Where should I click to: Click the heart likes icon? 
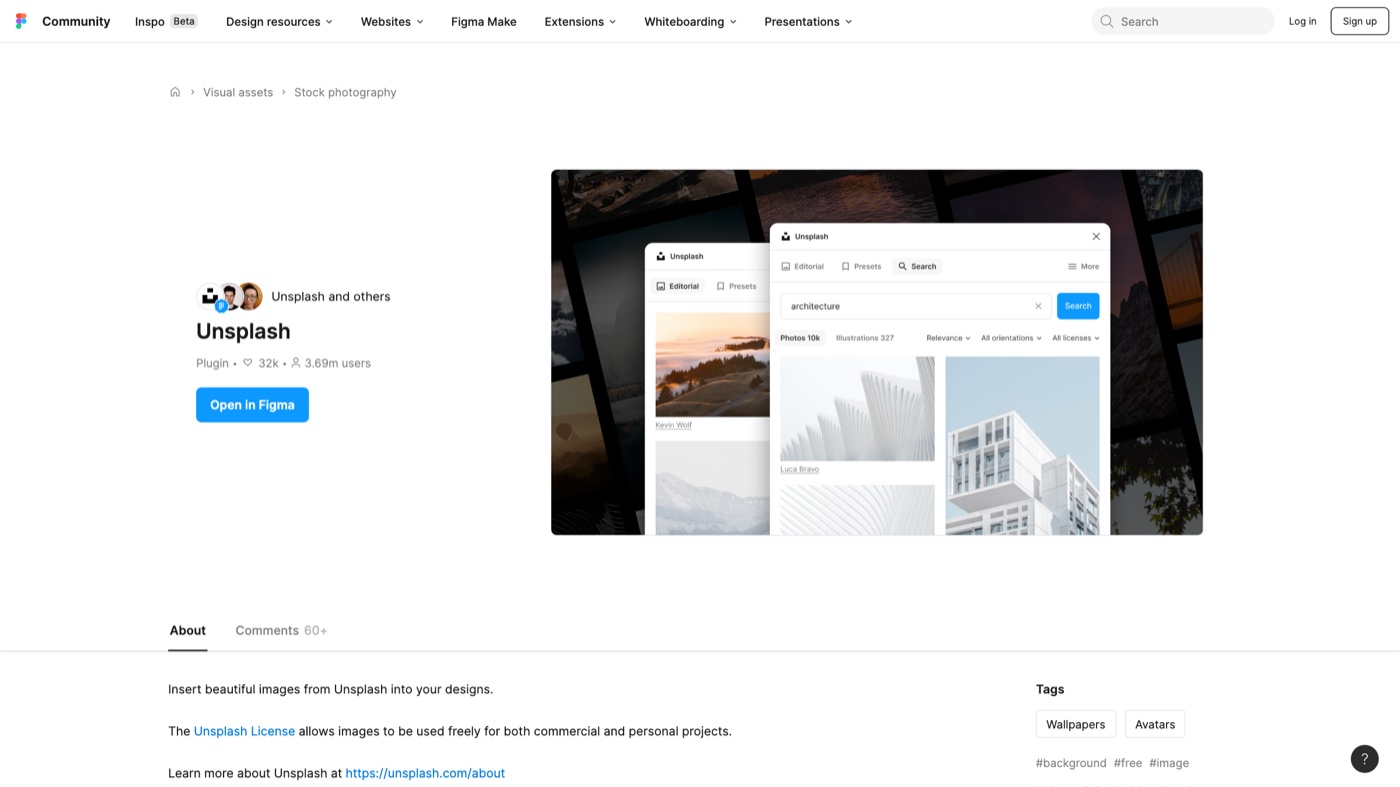(248, 363)
